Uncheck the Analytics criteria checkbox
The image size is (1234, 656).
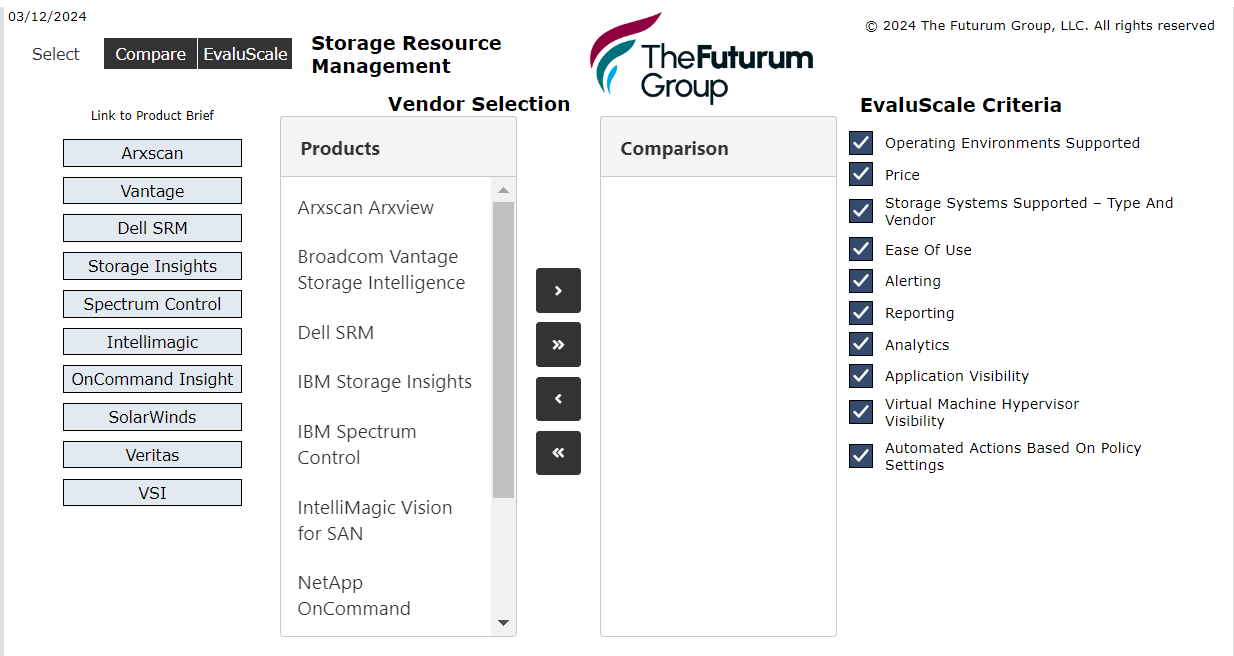pyautogui.click(x=861, y=344)
